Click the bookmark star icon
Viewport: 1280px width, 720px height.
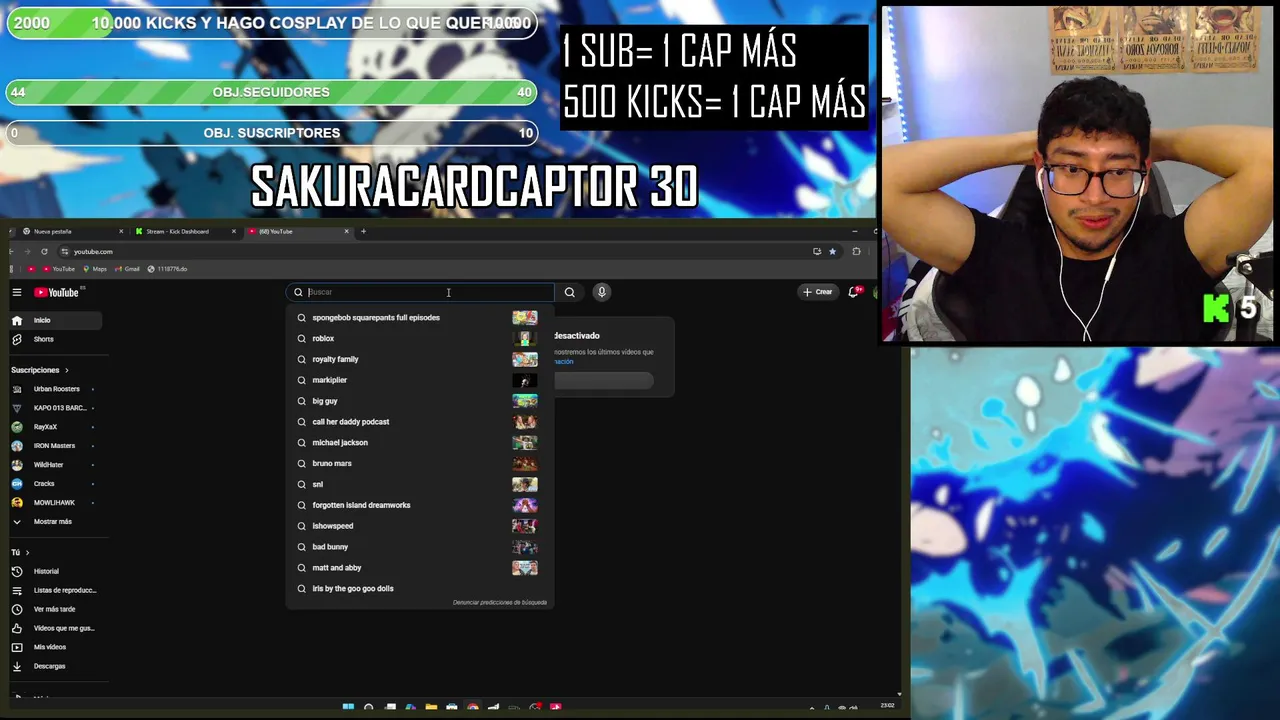click(x=832, y=251)
